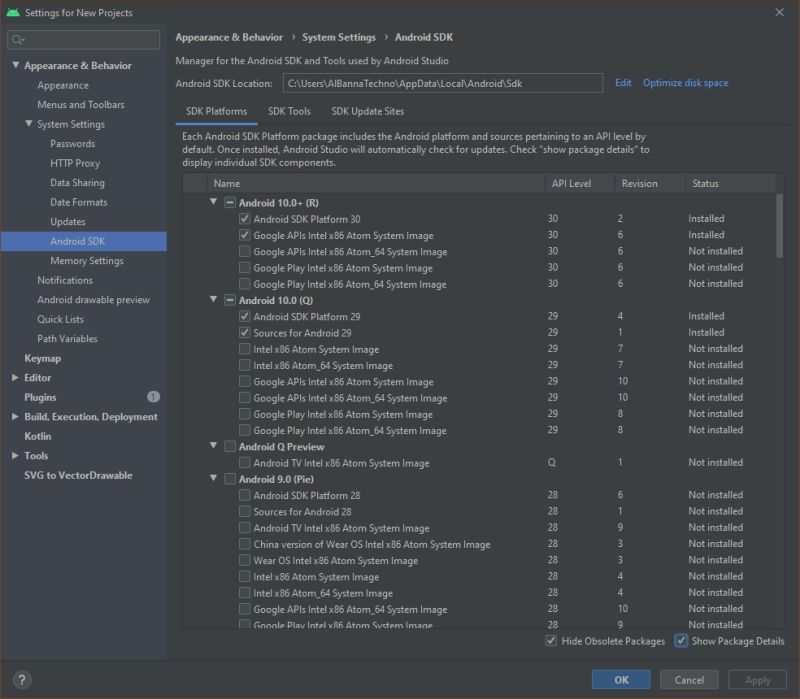Check Wear OS Intel x86 Atom System Image
800x699 pixels.
(244, 560)
